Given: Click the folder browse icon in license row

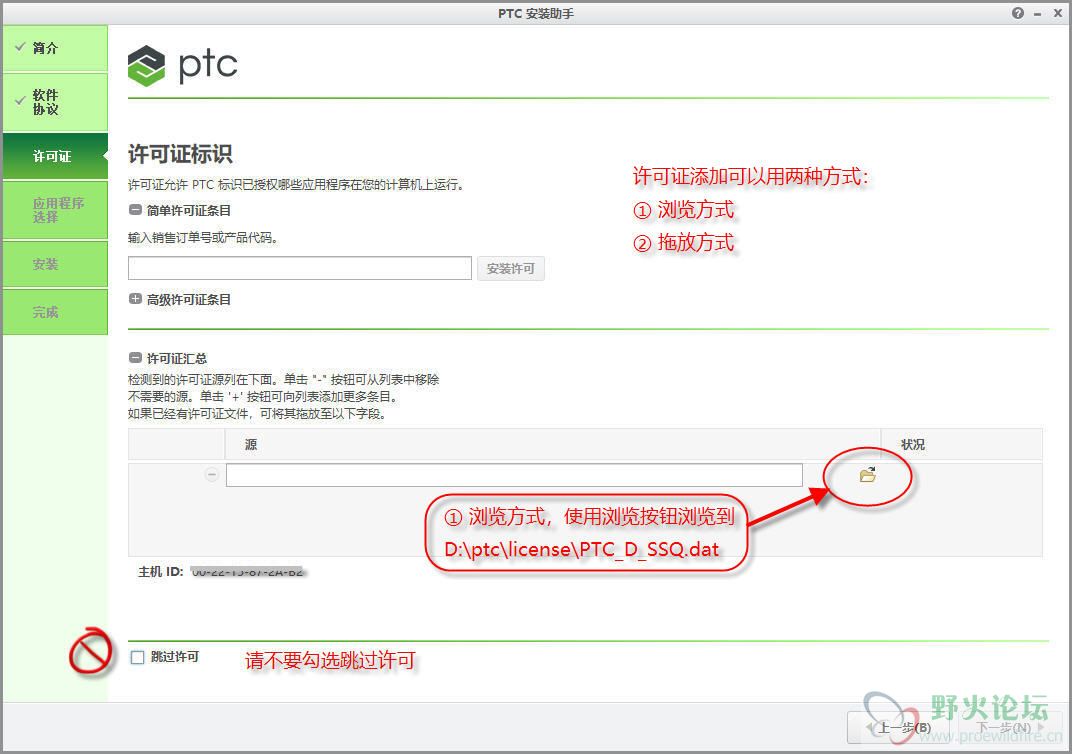Looking at the screenshot, I should tap(868, 474).
